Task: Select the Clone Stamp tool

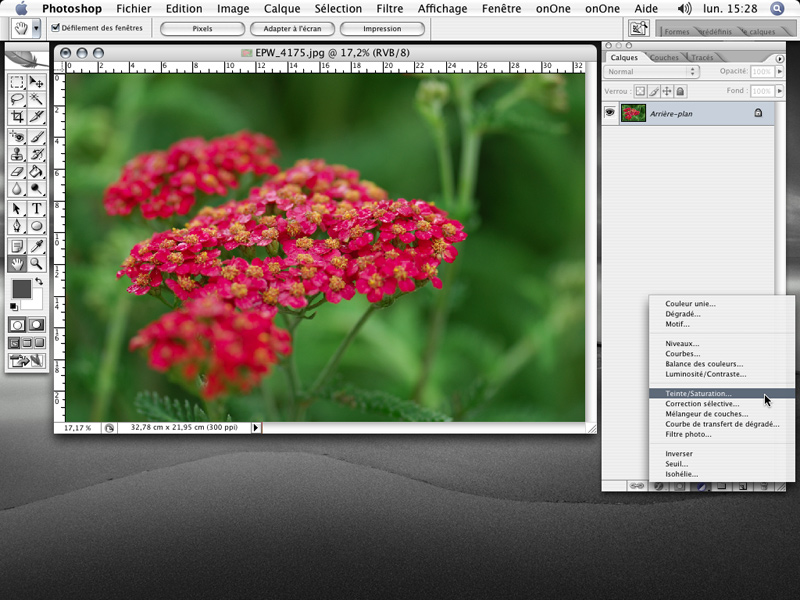Action: (17, 154)
